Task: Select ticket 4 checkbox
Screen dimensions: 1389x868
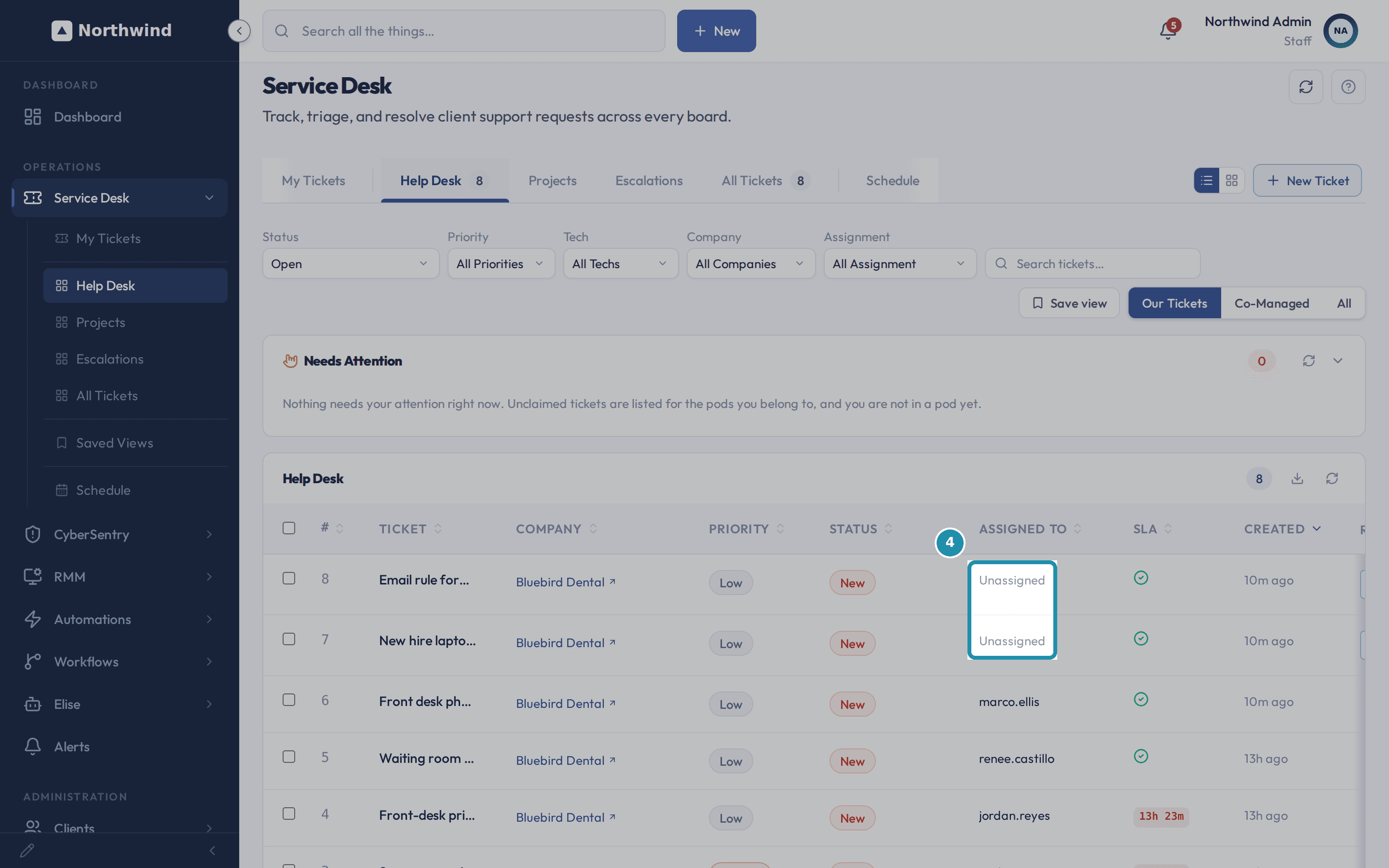Action: (x=289, y=814)
